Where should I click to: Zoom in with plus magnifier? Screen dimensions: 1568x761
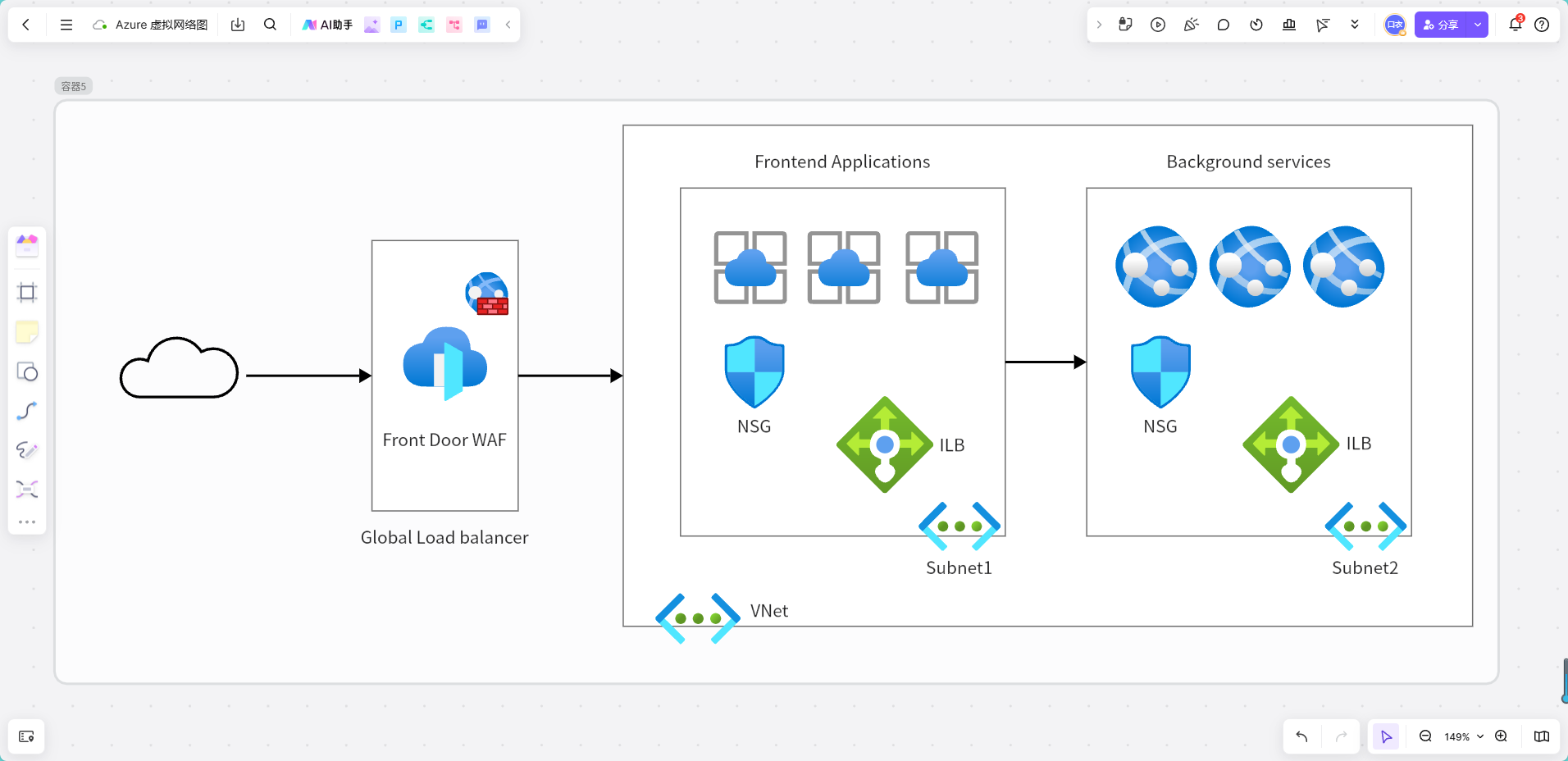[1501, 736]
